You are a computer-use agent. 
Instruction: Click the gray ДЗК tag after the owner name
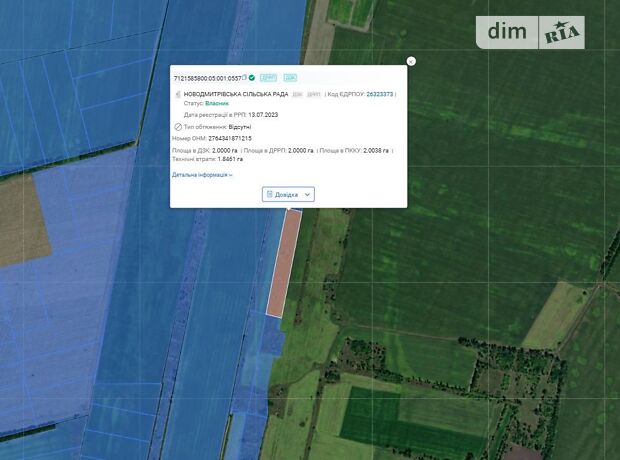point(297,94)
